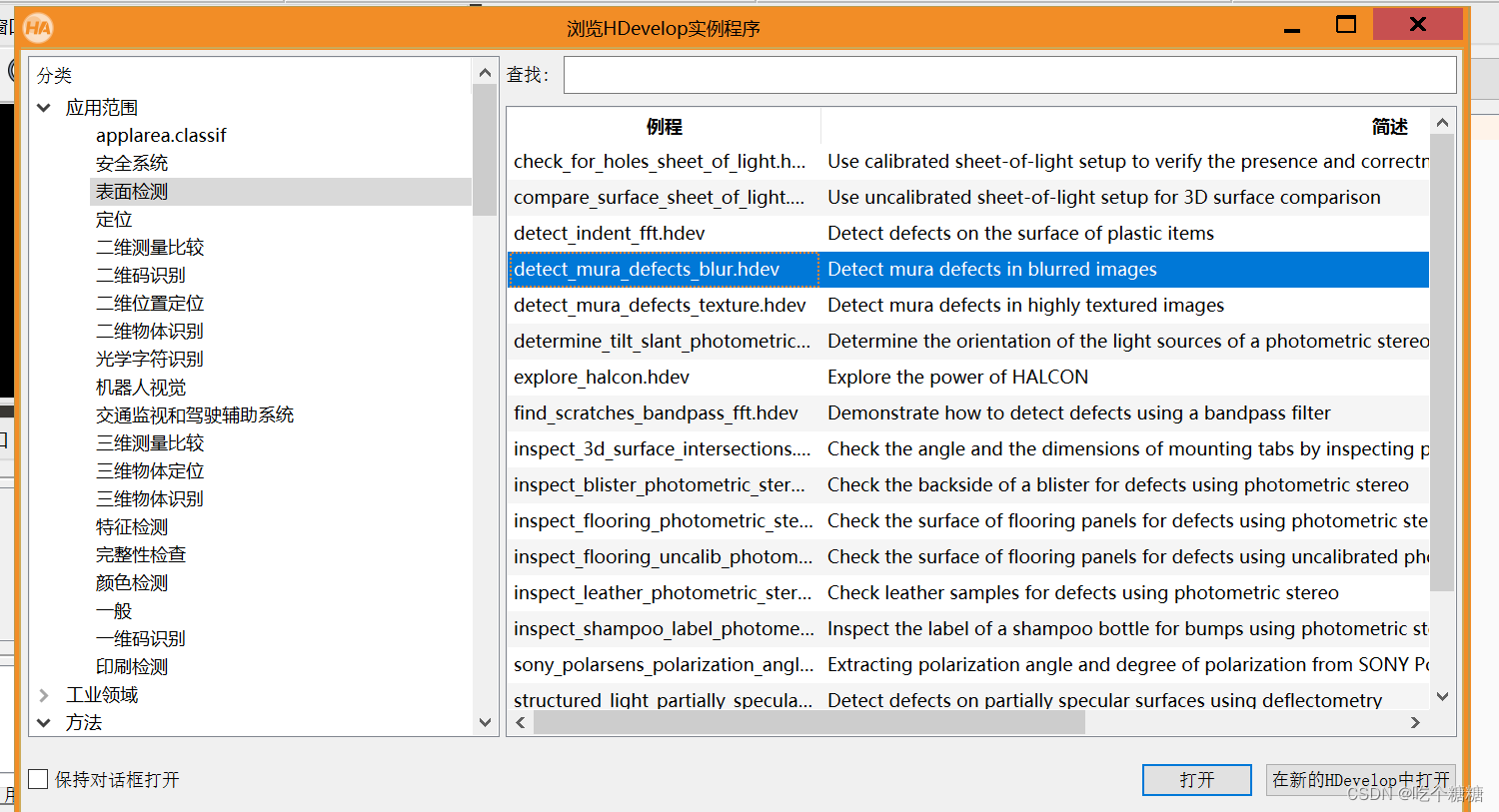The height and width of the screenshot is (812, 1499).
Task: Select 机器人视觉 category
Action: click(x=141, y=388)
